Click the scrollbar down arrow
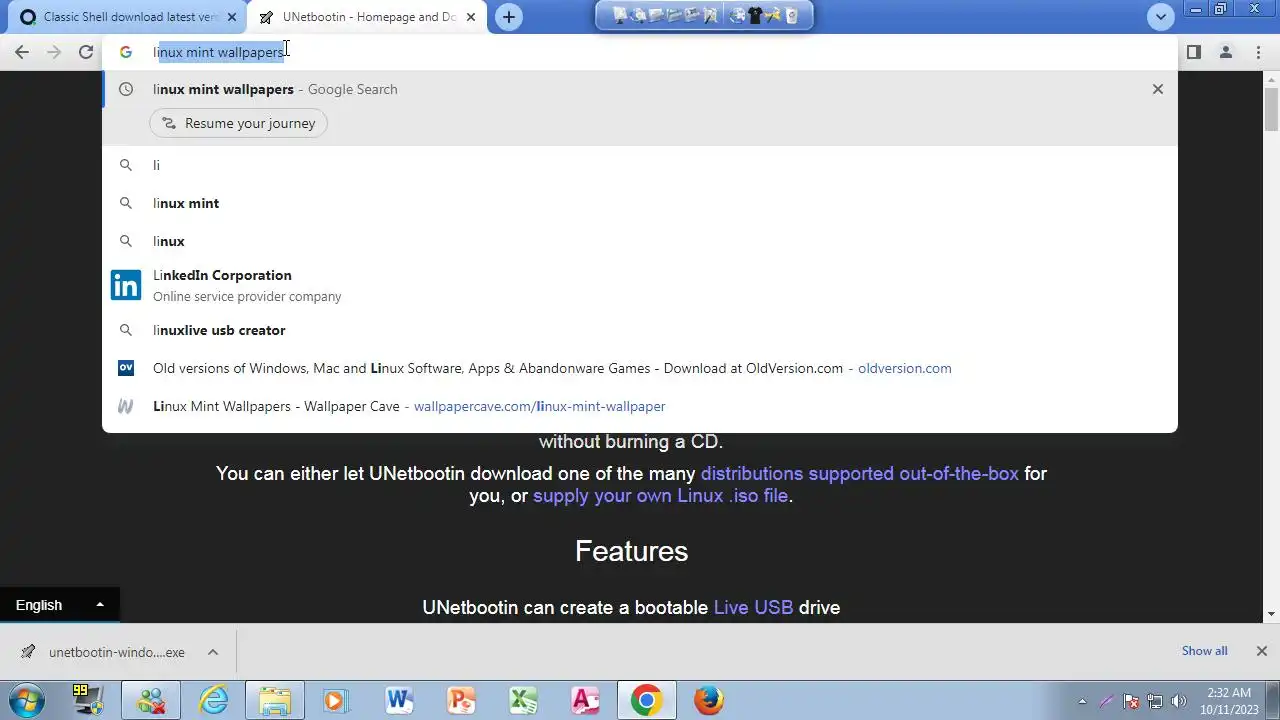Screen dimensions: 1280x720 [1271, 614]
